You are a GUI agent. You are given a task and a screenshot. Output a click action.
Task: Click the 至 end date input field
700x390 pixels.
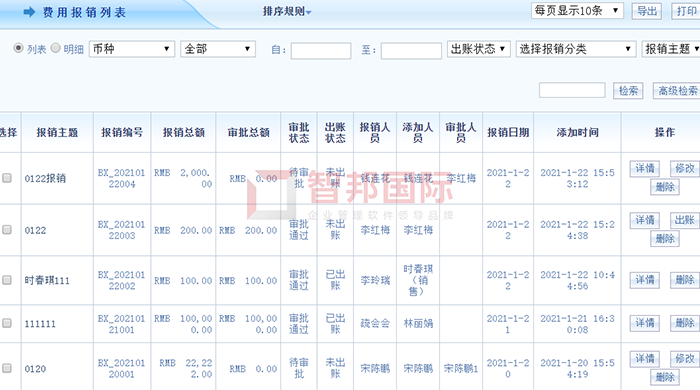point(411,50)
